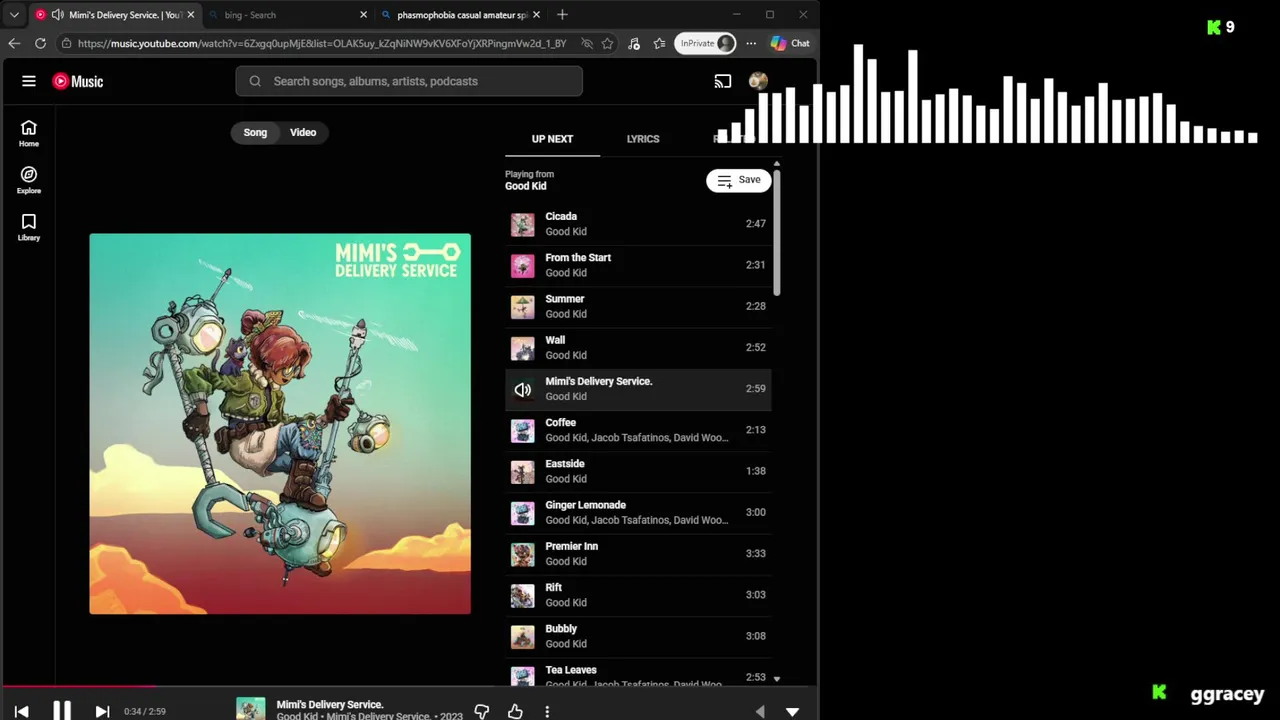Click the queue vertical scrollbar

[x=776, y=232]
